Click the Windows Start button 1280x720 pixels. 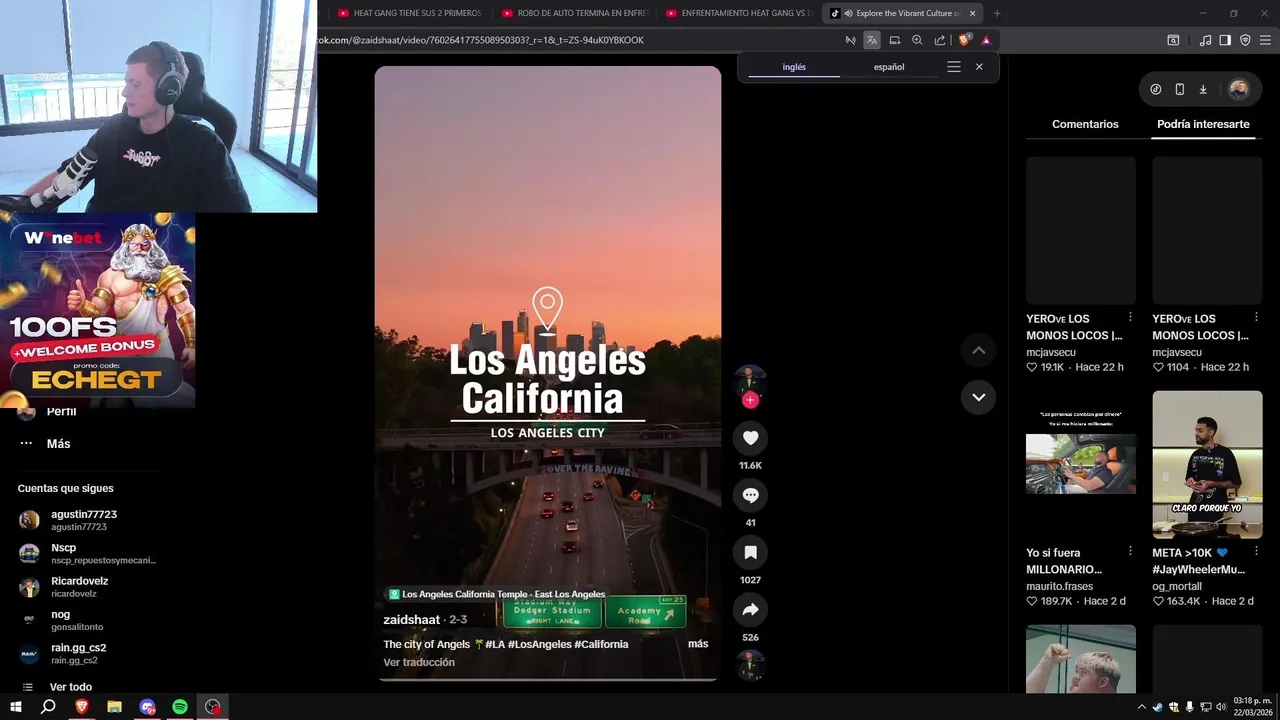coord(15,706)
